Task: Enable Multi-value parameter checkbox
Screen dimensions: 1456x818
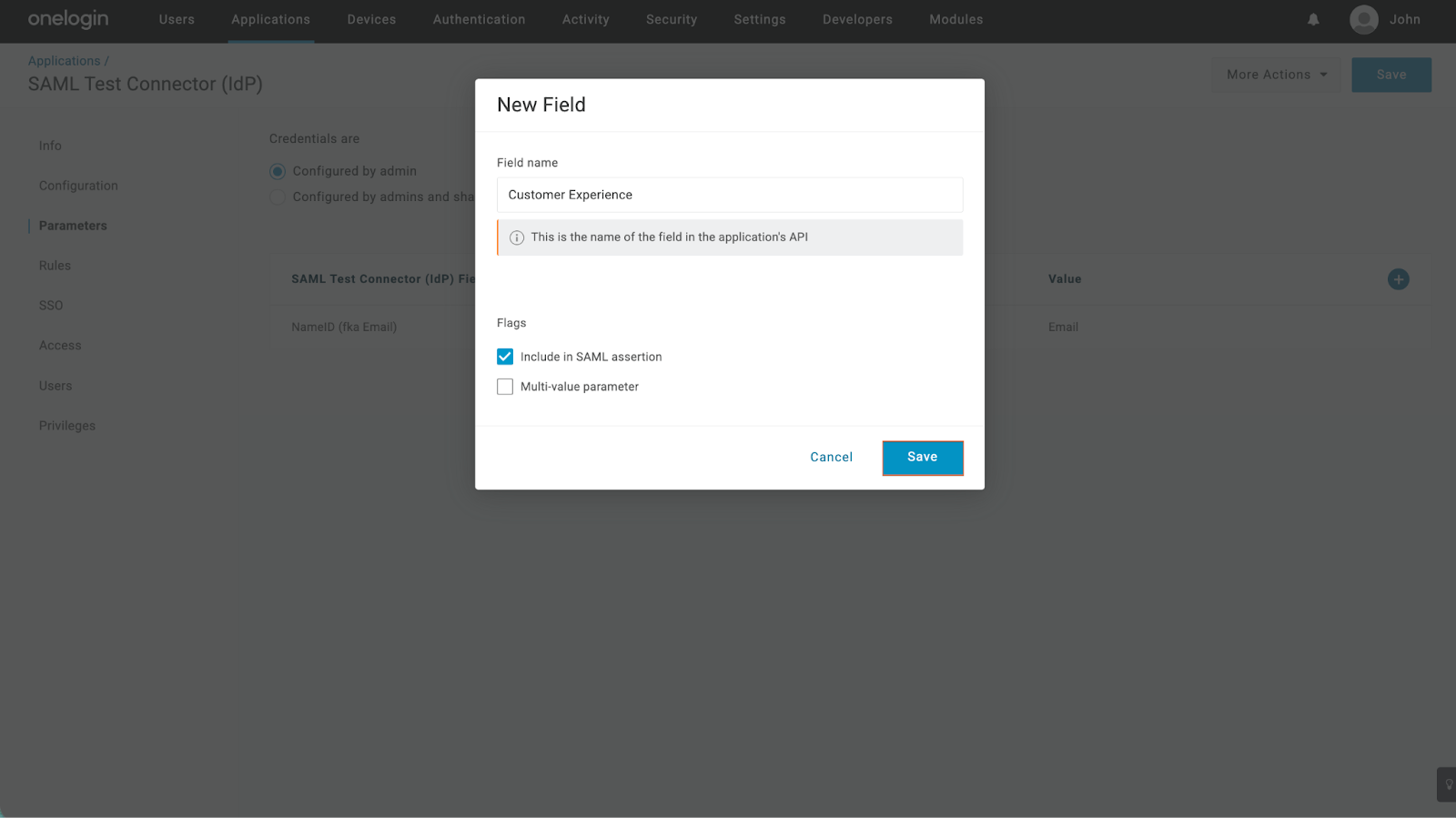Action: (x=505, y=387)
